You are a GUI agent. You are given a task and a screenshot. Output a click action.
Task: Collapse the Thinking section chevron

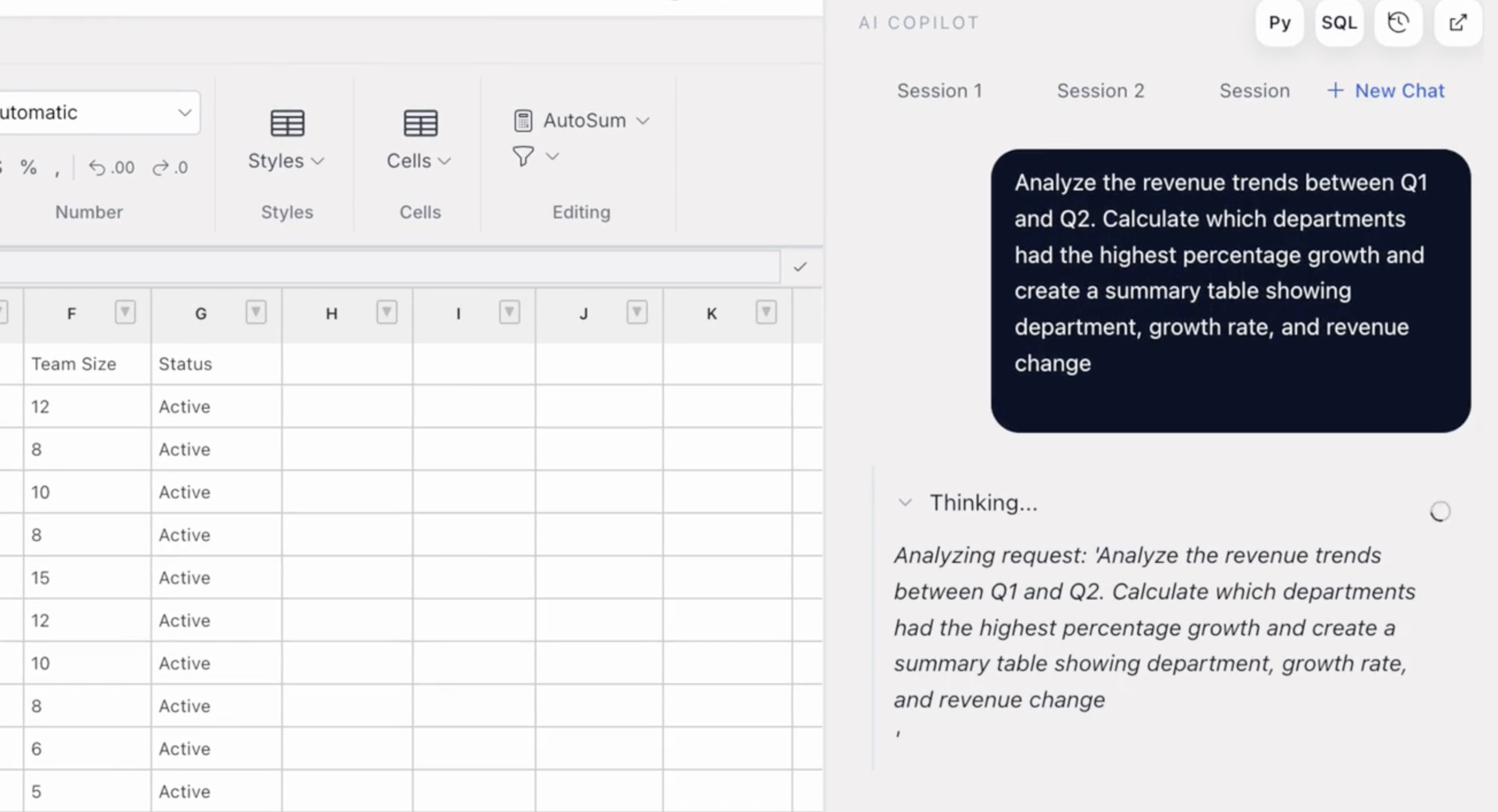905,502
